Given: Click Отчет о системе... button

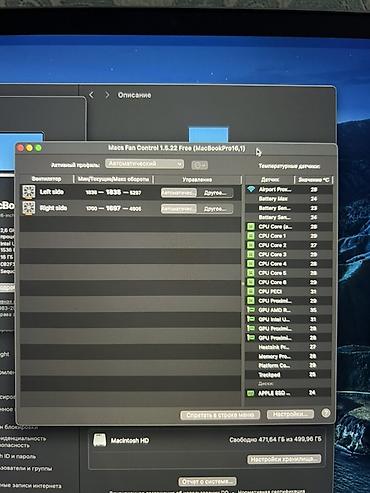Looking at the screenshot, I should (207, 481).
